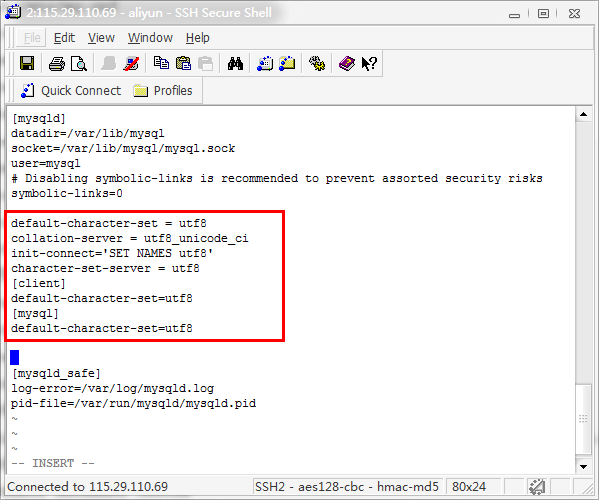Screen dimensions: 599x500
Task: Maximize the SSH Secure Shell window
Action: point(543,14)
